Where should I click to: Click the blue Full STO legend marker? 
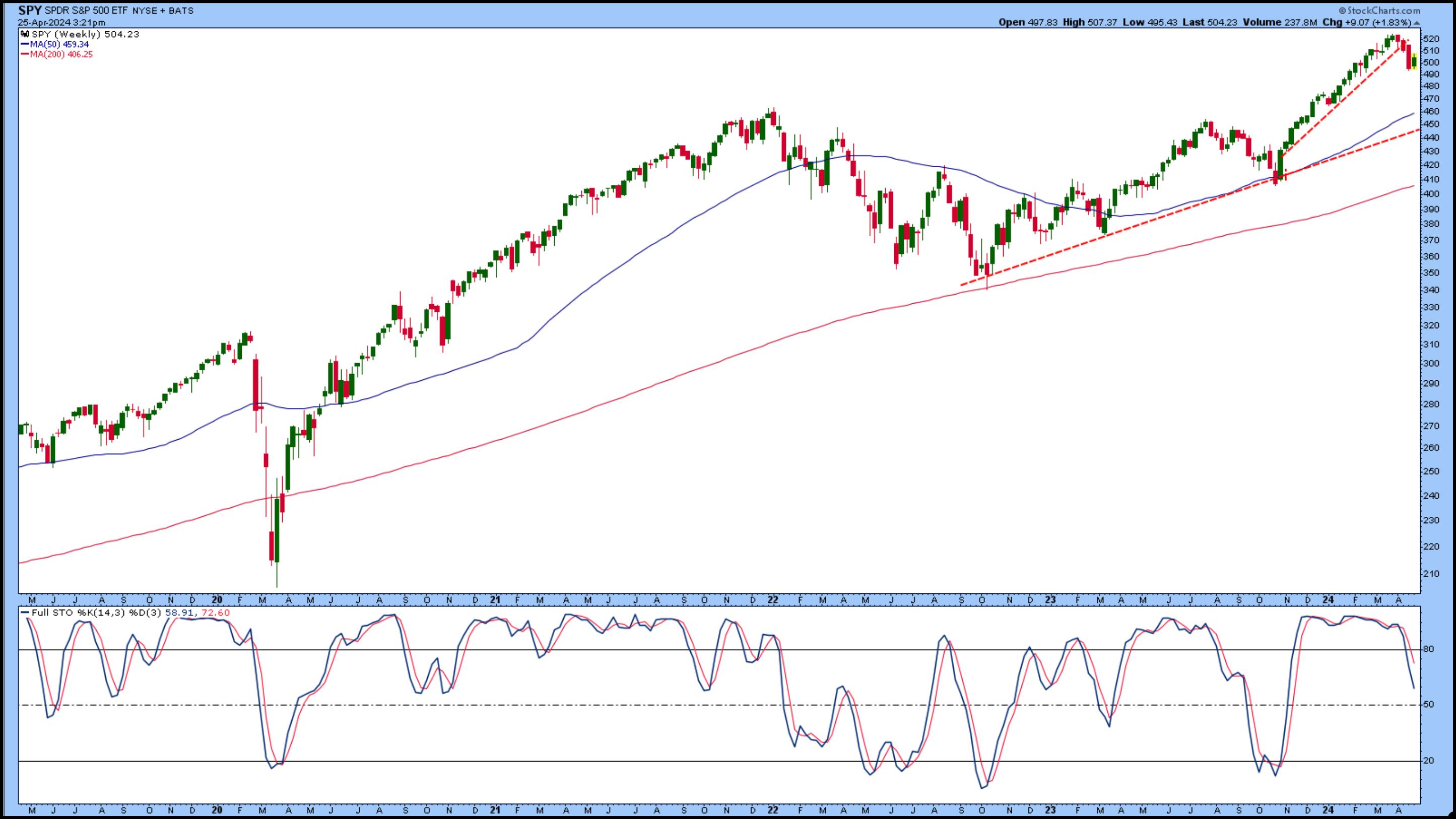coord(25,612)
